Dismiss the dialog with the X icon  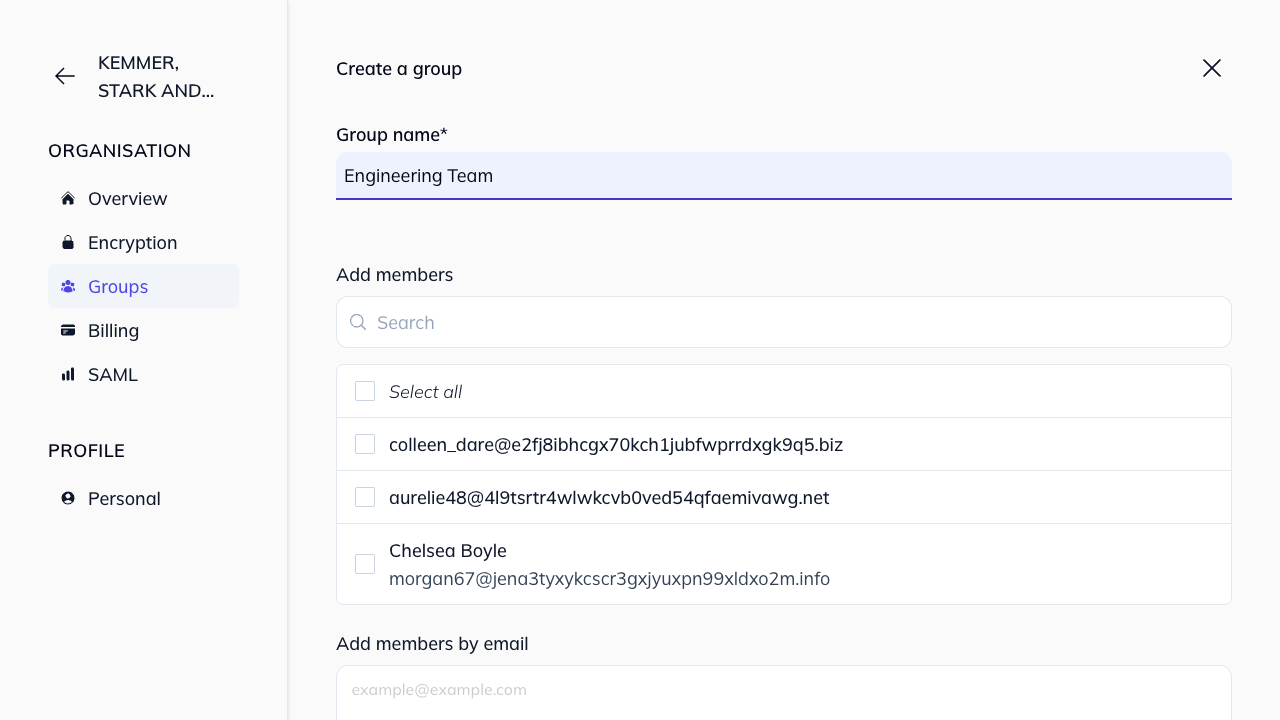click(1211, 68)
